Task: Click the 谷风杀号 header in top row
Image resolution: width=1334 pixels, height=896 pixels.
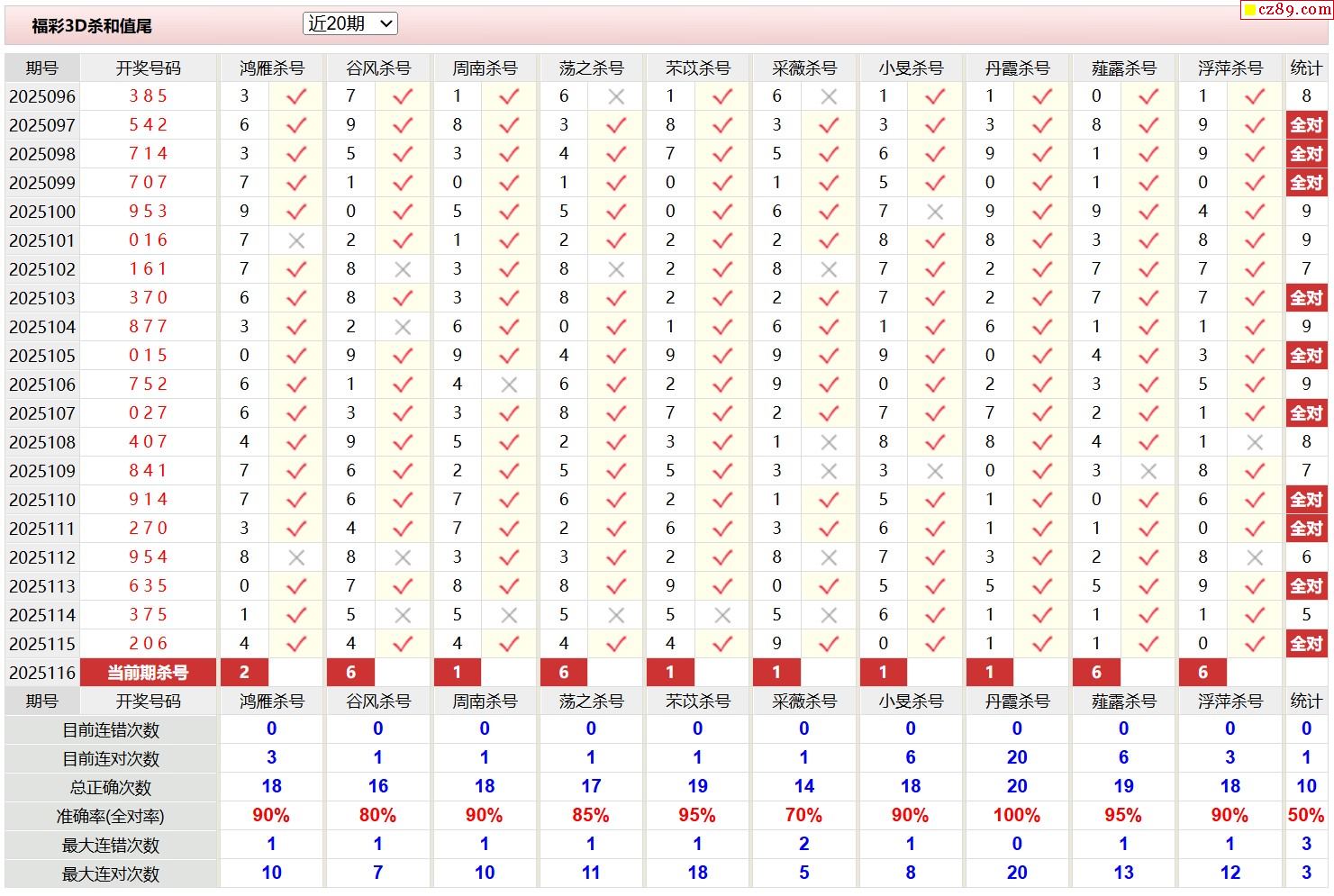Action: (x=378, y=68)
